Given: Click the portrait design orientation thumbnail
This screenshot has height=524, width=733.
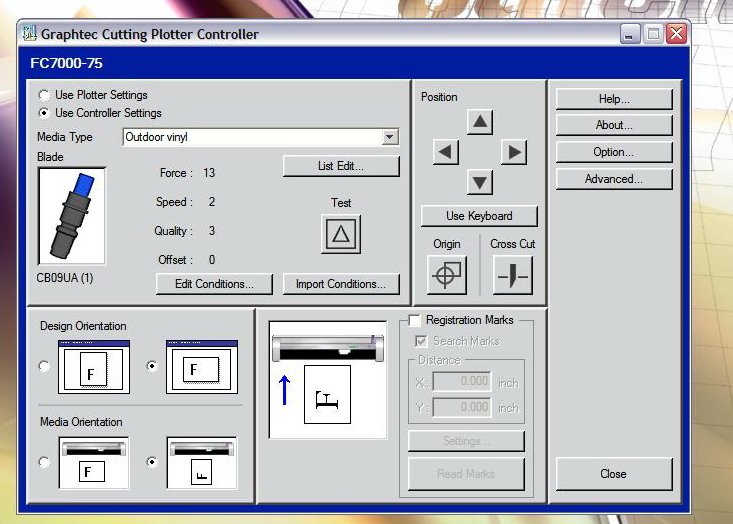Looking at the screenshot, I should click(x=94, y=367).
